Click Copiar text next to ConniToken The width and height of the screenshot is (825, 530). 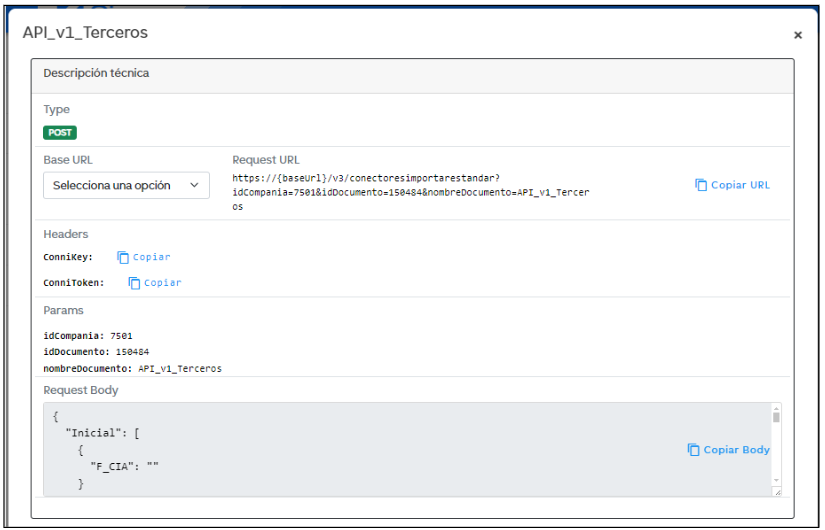coord(163,283)
